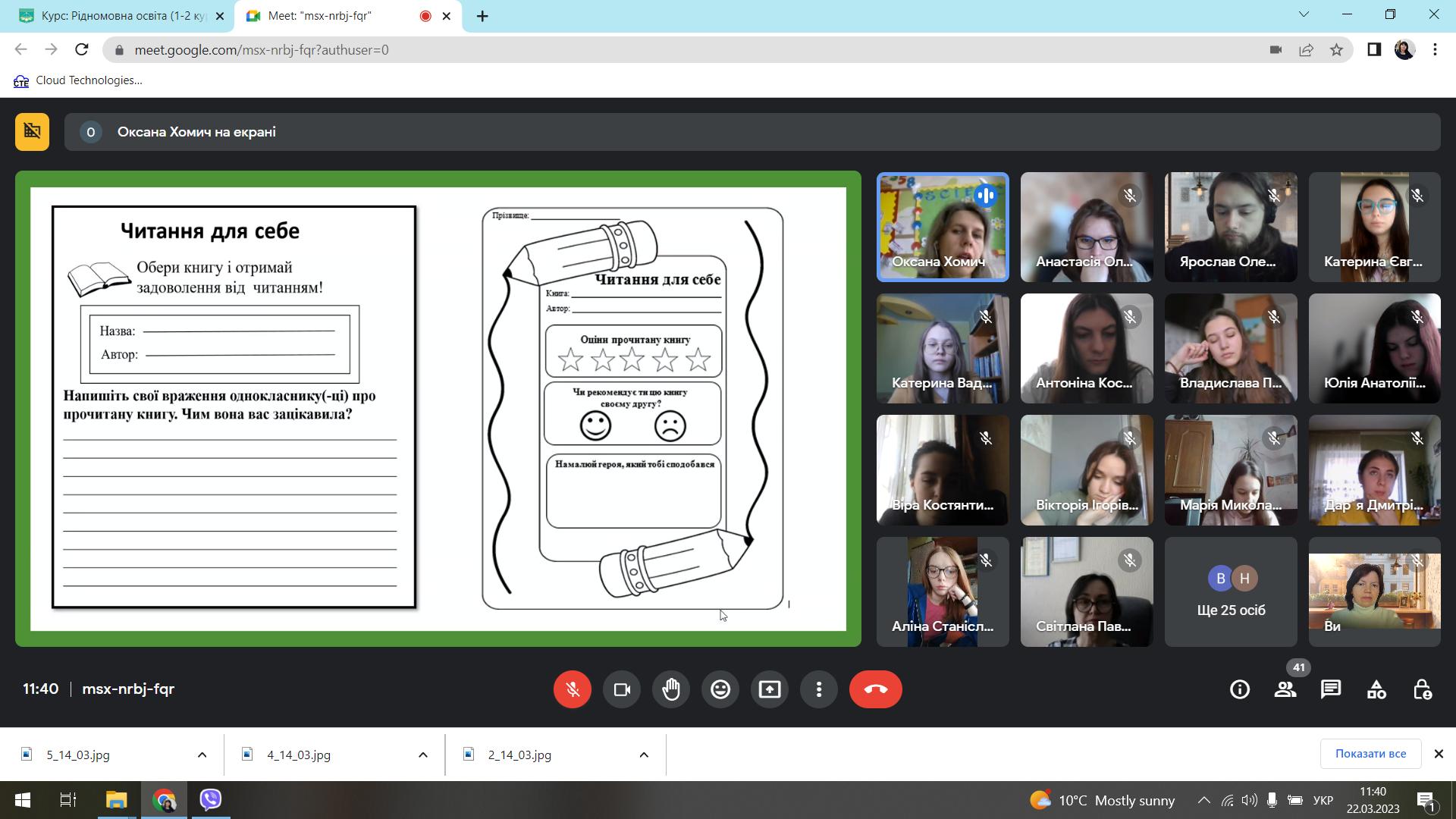Screen dimensions: 1456x819
Task: Open the emoji reactions picker
Action: (720, 689)
